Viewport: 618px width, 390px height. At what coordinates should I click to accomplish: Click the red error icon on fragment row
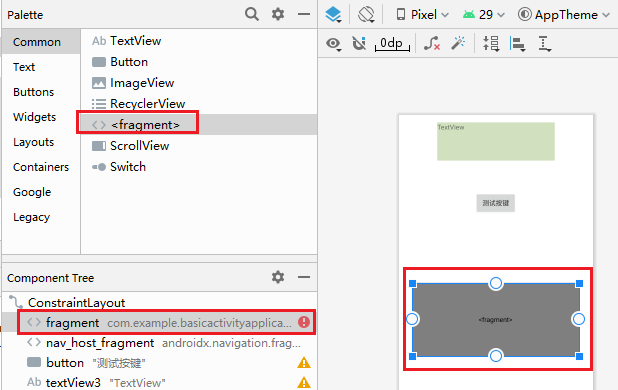(x=304, y=322)
